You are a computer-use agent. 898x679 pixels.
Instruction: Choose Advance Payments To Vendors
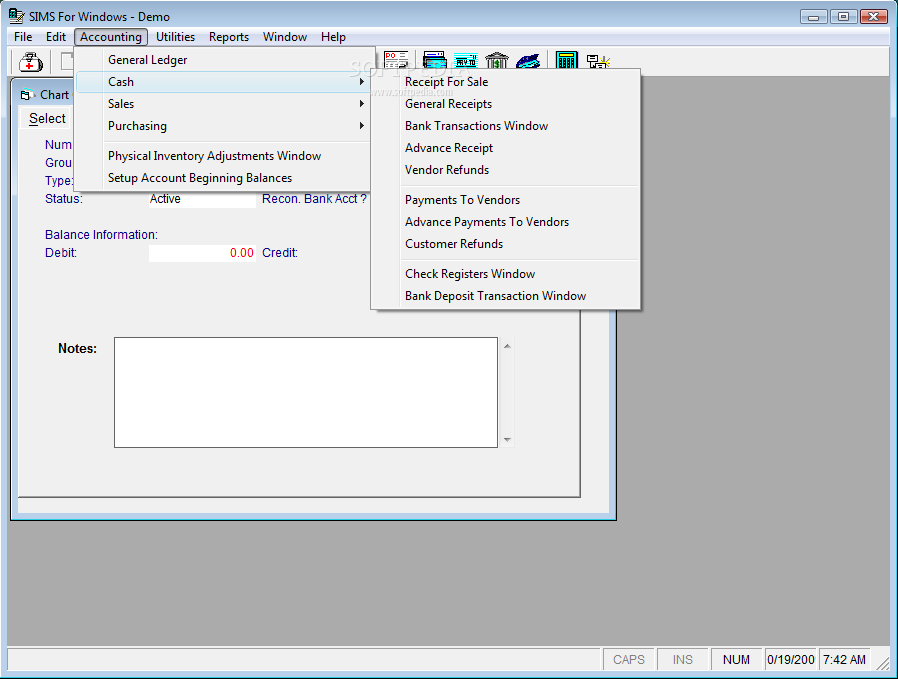click(506, 222)
